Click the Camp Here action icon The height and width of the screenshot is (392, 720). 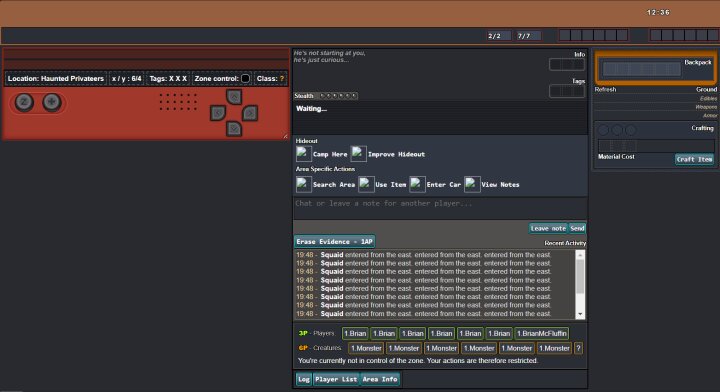[x=304, y=154]
